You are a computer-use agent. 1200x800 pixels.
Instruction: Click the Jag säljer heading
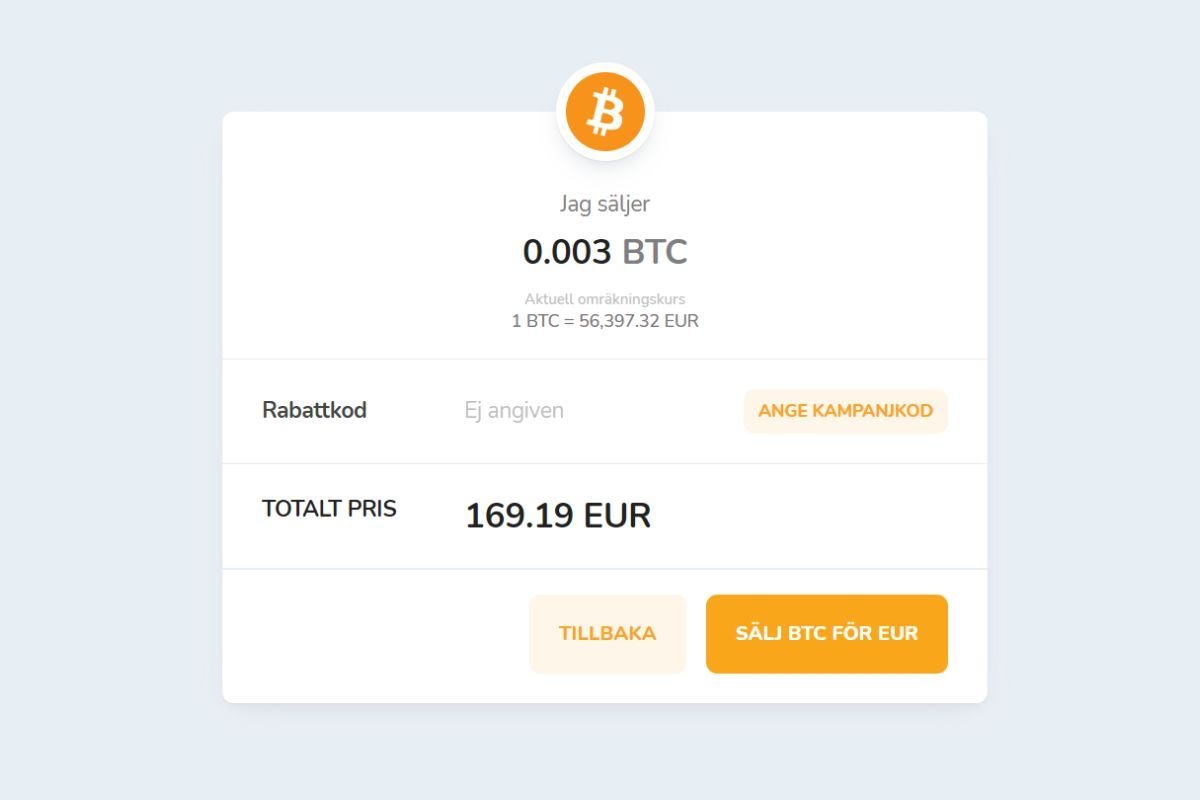[x=604, y=203]
